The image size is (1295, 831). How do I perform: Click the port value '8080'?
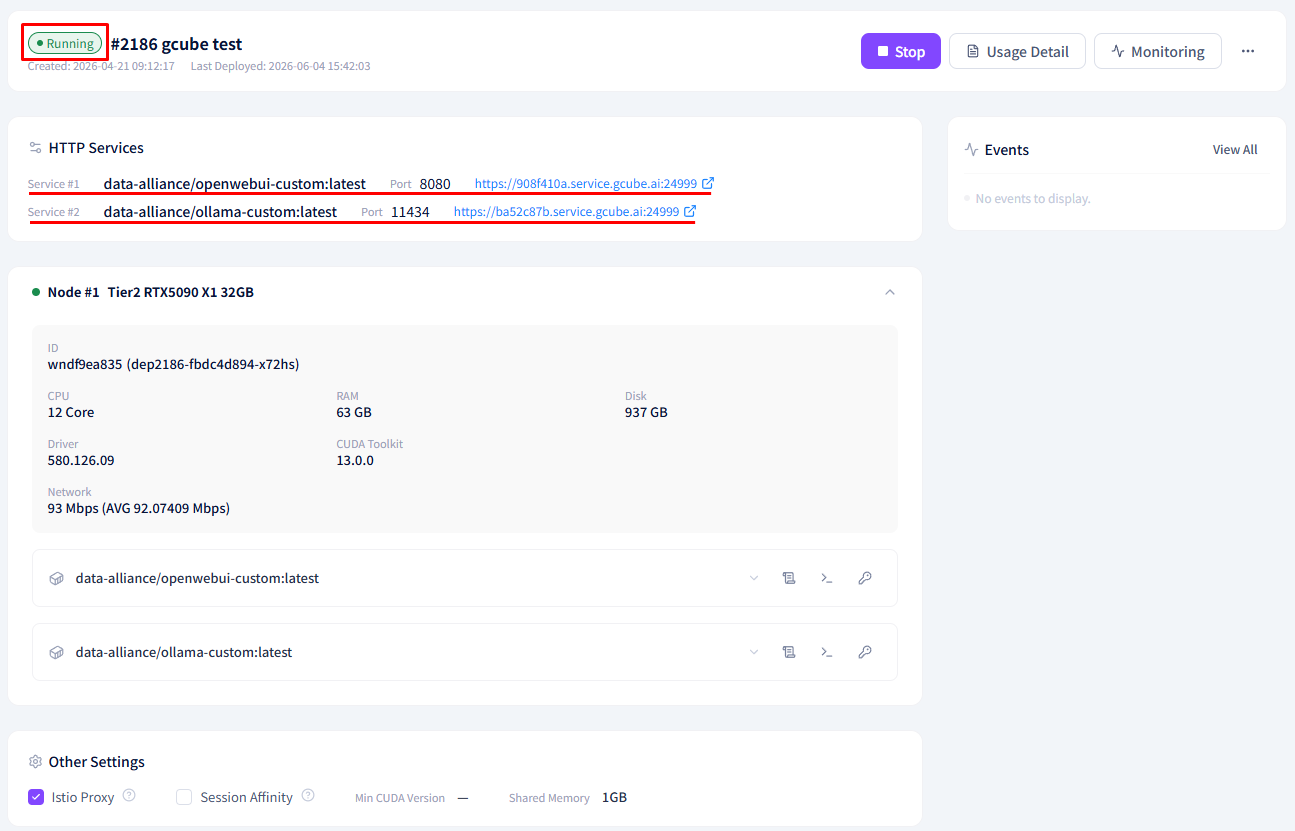click(435, 184)
